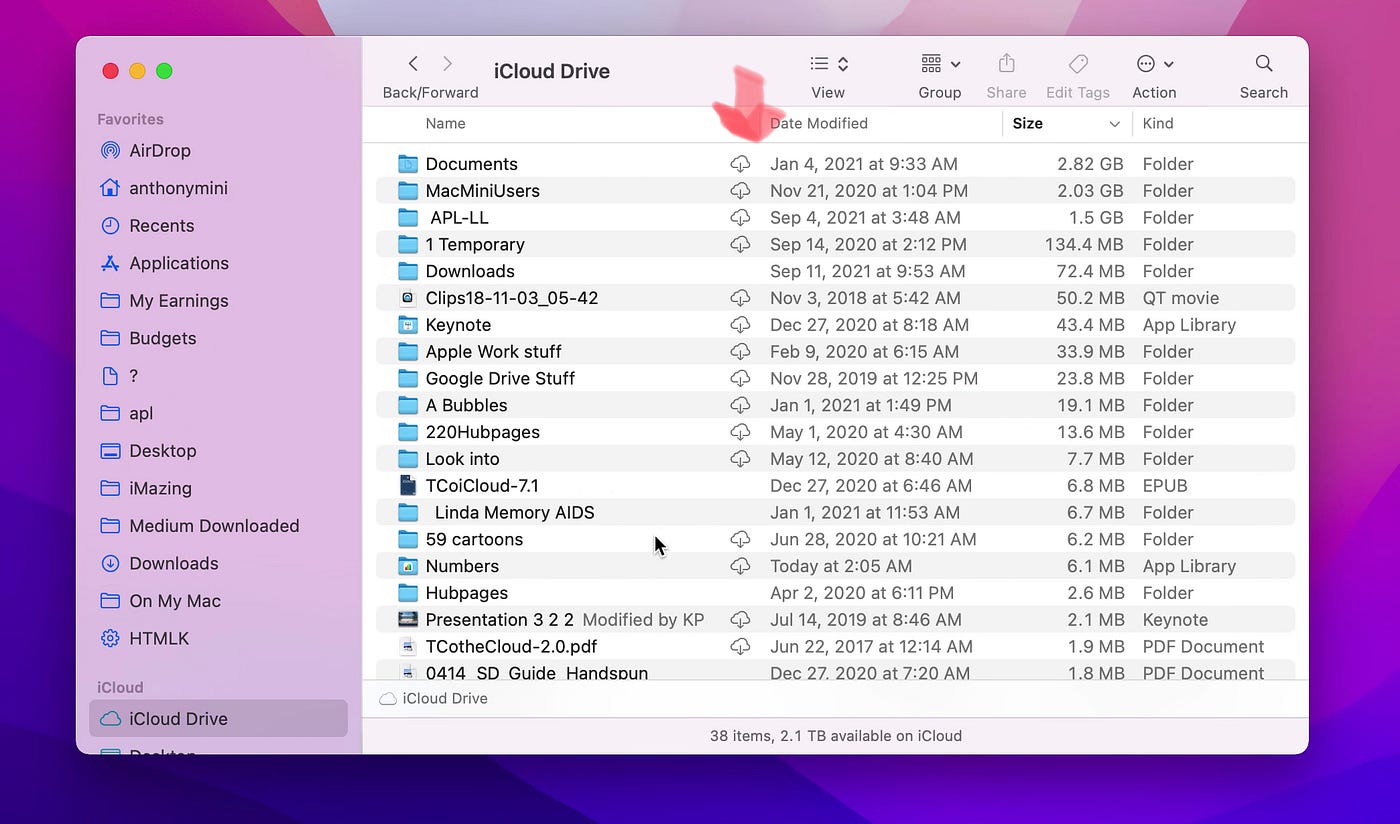Image resolution: width=1400 pixels, height=824 pixels.
Task: Select the Documents folder row
Action: [x=835, y=164]
